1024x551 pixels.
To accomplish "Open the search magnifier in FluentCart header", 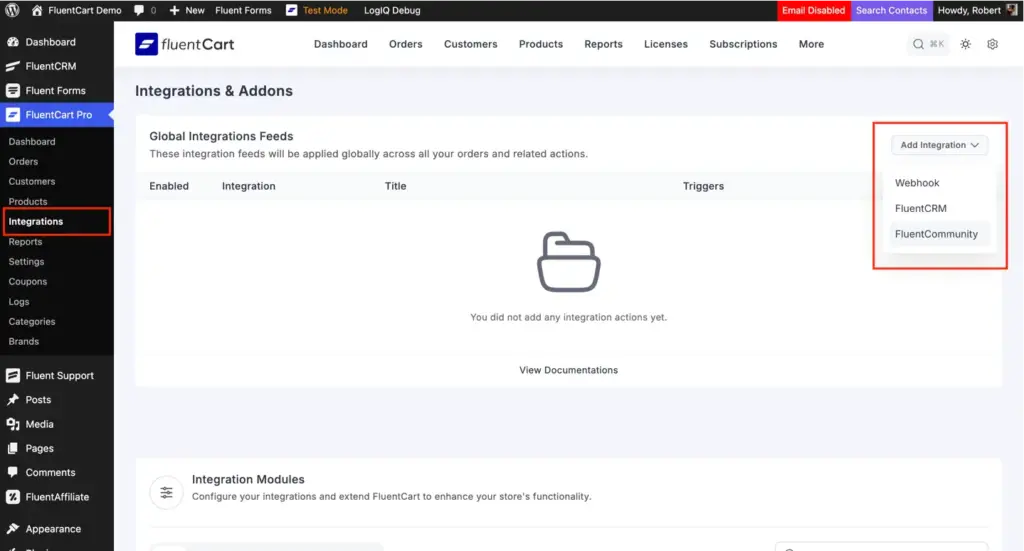I will 918,44.
